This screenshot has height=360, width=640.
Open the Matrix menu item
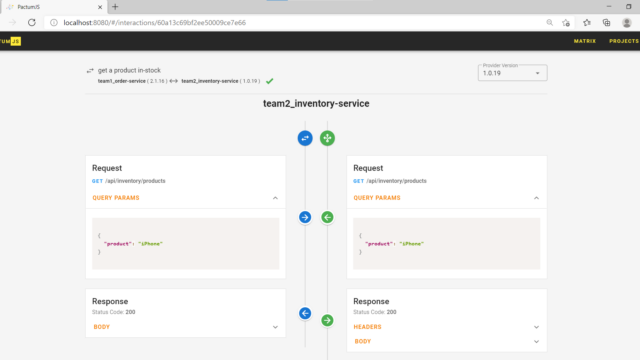pyautogui.click(x=584, y=41)
